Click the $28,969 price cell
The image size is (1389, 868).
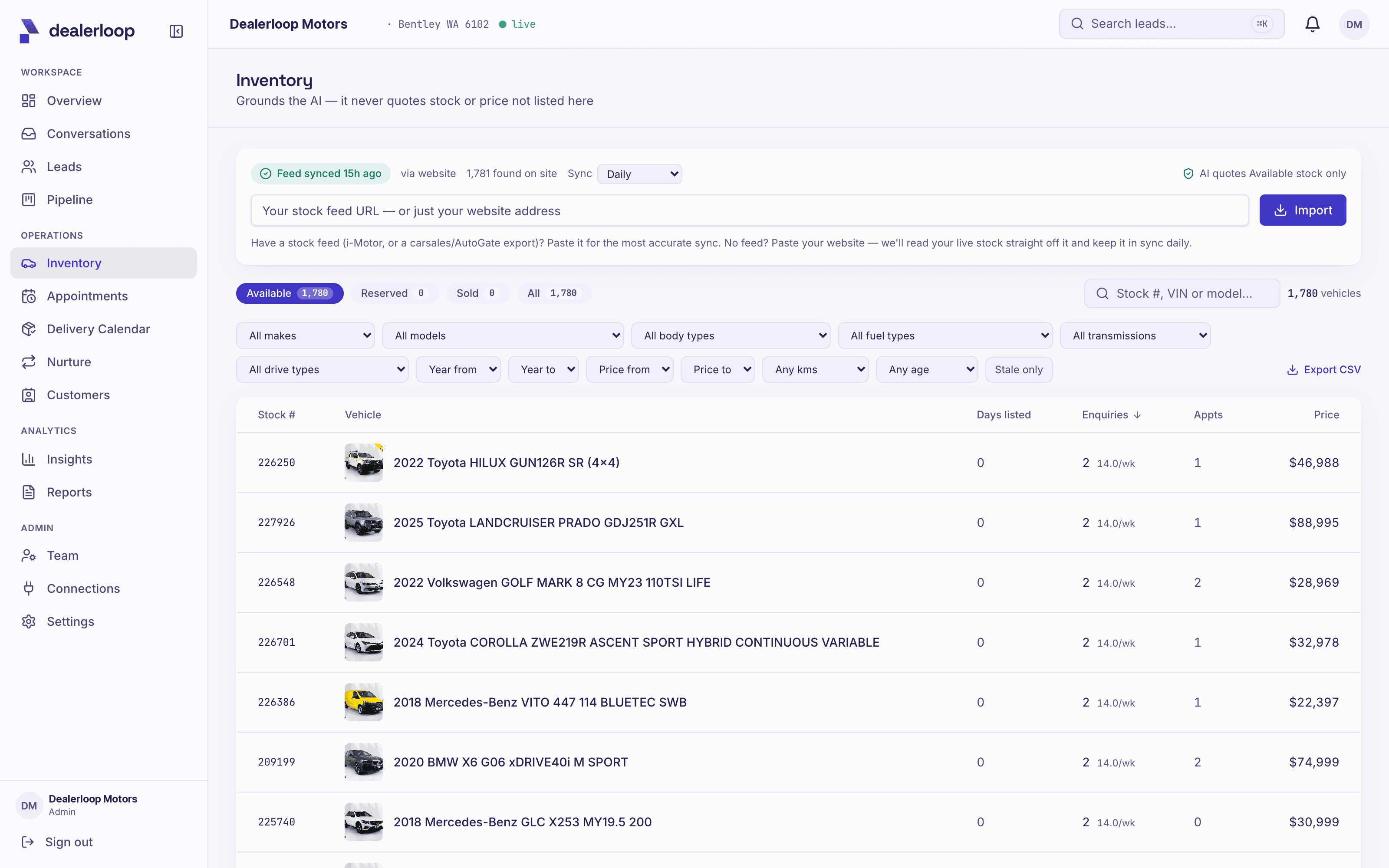pyautogui.click(x=1314, y=583)
